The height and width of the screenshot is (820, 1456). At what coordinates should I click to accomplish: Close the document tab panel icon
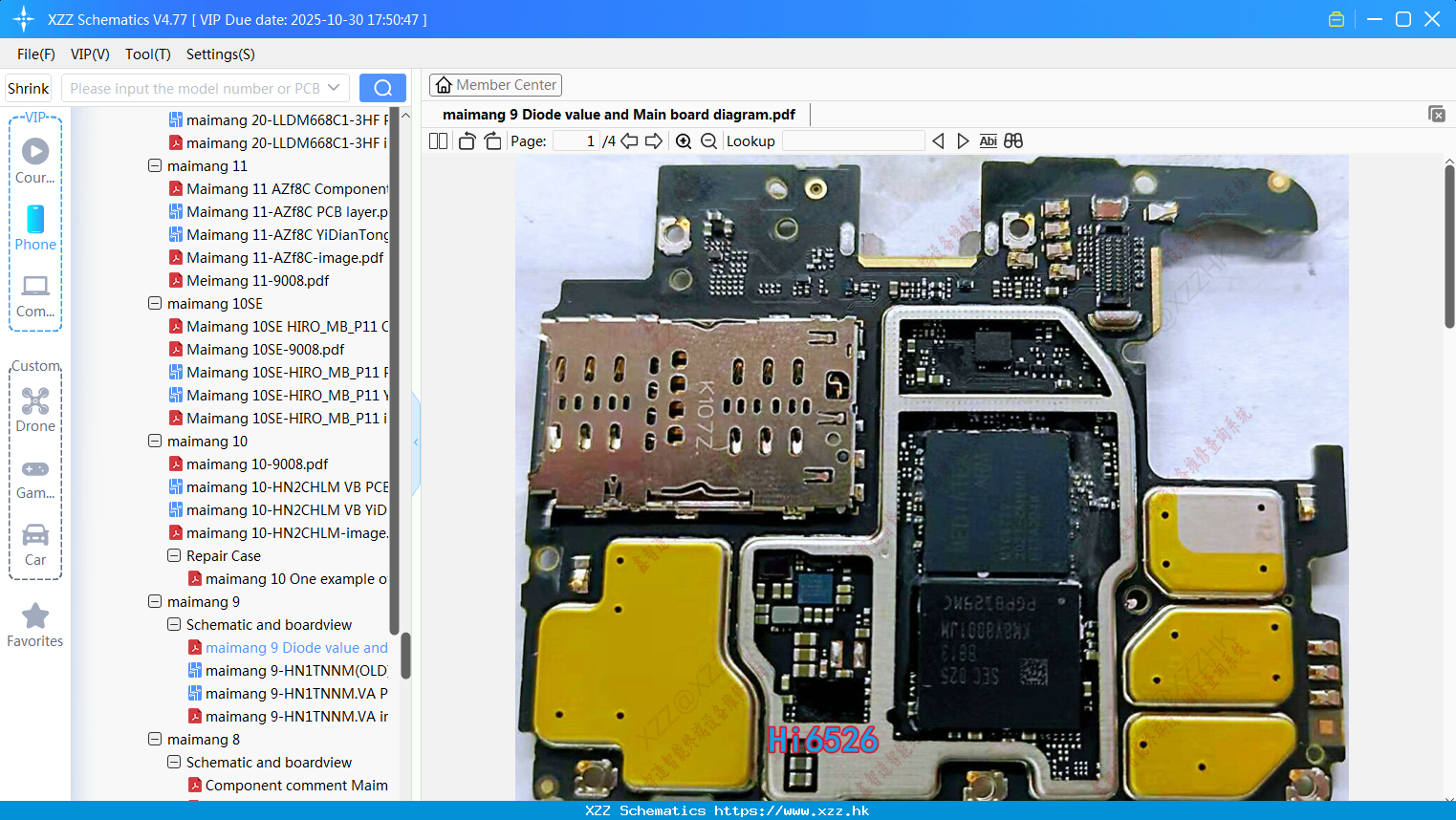tap(1437, 114)
